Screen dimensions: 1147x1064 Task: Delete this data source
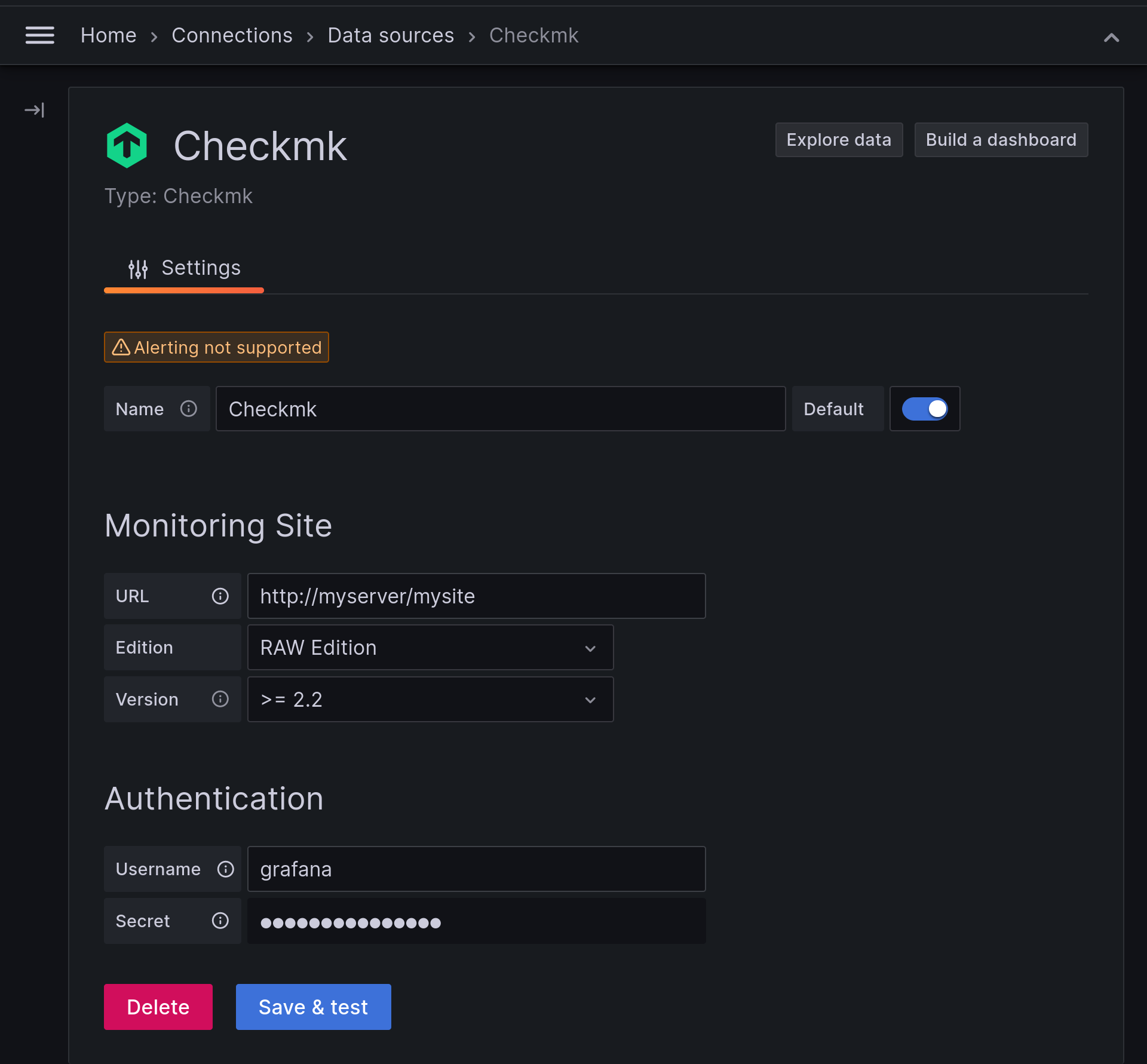[x=158, y=1007]
